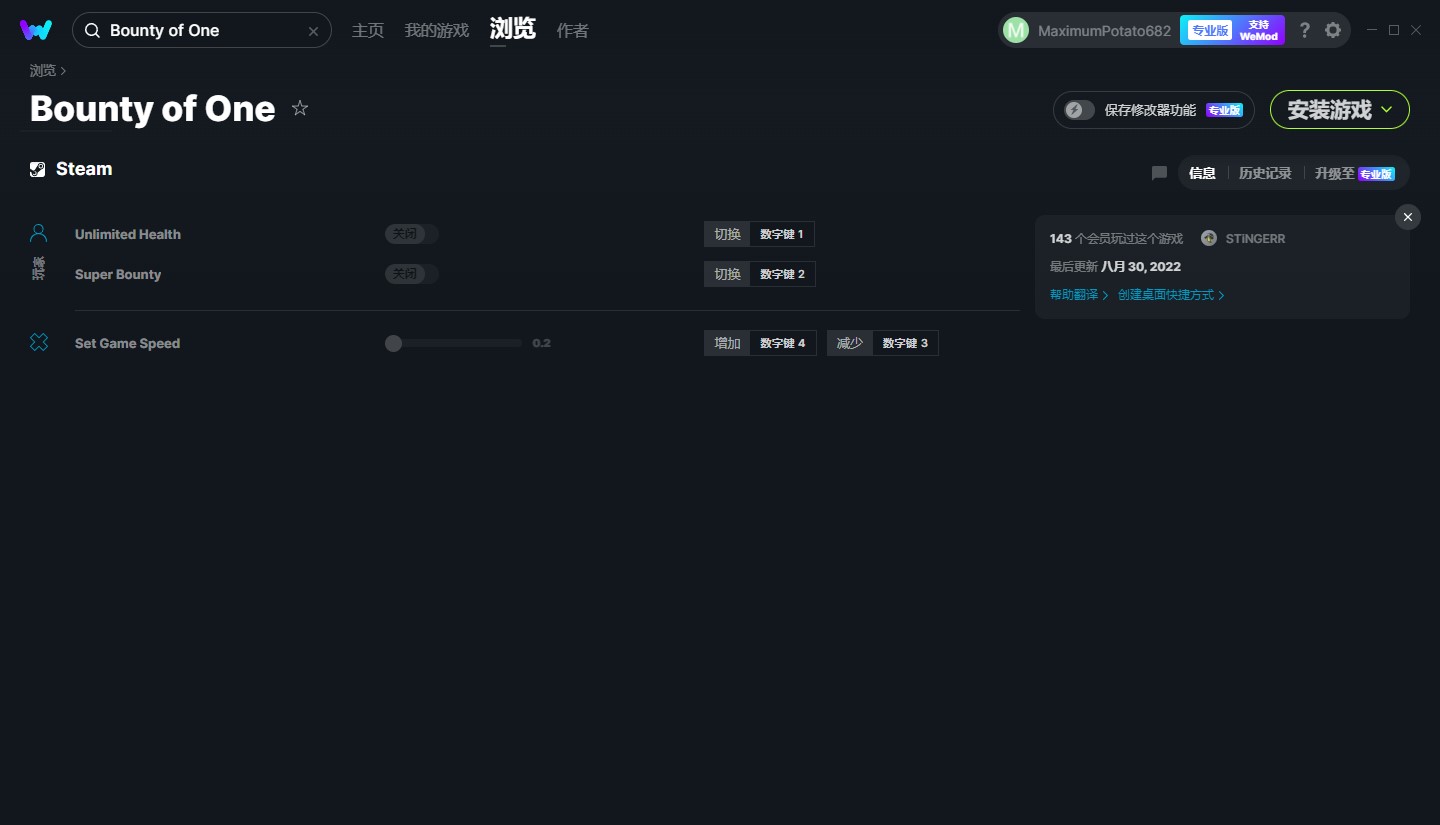The width and height of the screenshot is (1440, 825).
Task: Click the 切换 button for Super Bounty
Action: 727,274
